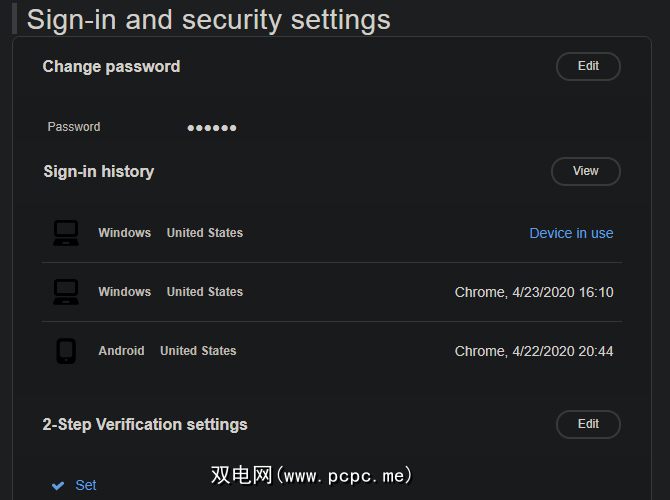Click the blue checkmark next to Set
Screen dimensions: 670x500
[58, 485]
